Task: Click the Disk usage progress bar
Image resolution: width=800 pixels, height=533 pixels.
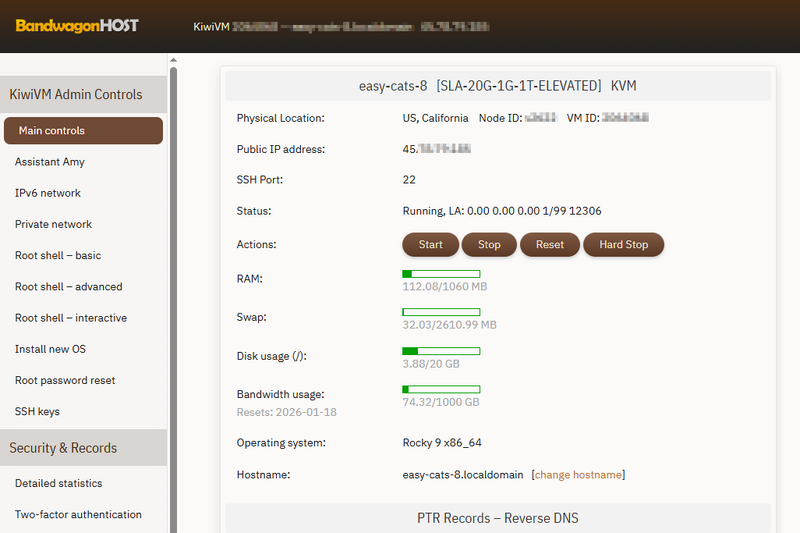Action: point(441,351)
